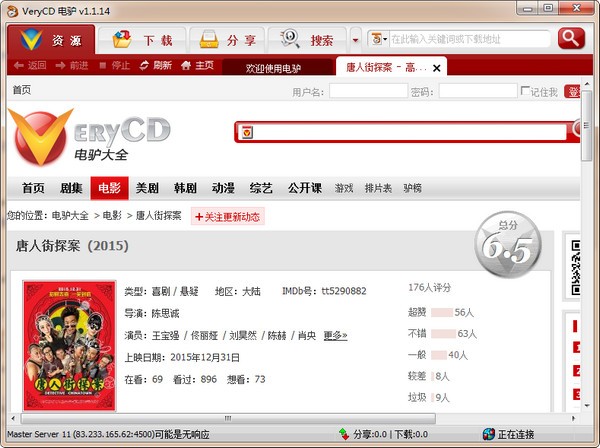
Task: Click IMDb number tt5290882
Action: coord(344,291)
